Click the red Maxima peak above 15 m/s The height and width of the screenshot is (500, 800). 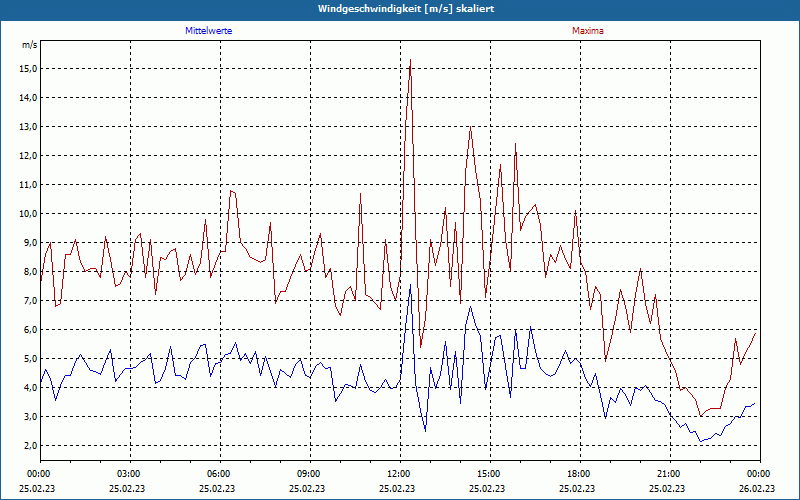(x=410, y=60)
